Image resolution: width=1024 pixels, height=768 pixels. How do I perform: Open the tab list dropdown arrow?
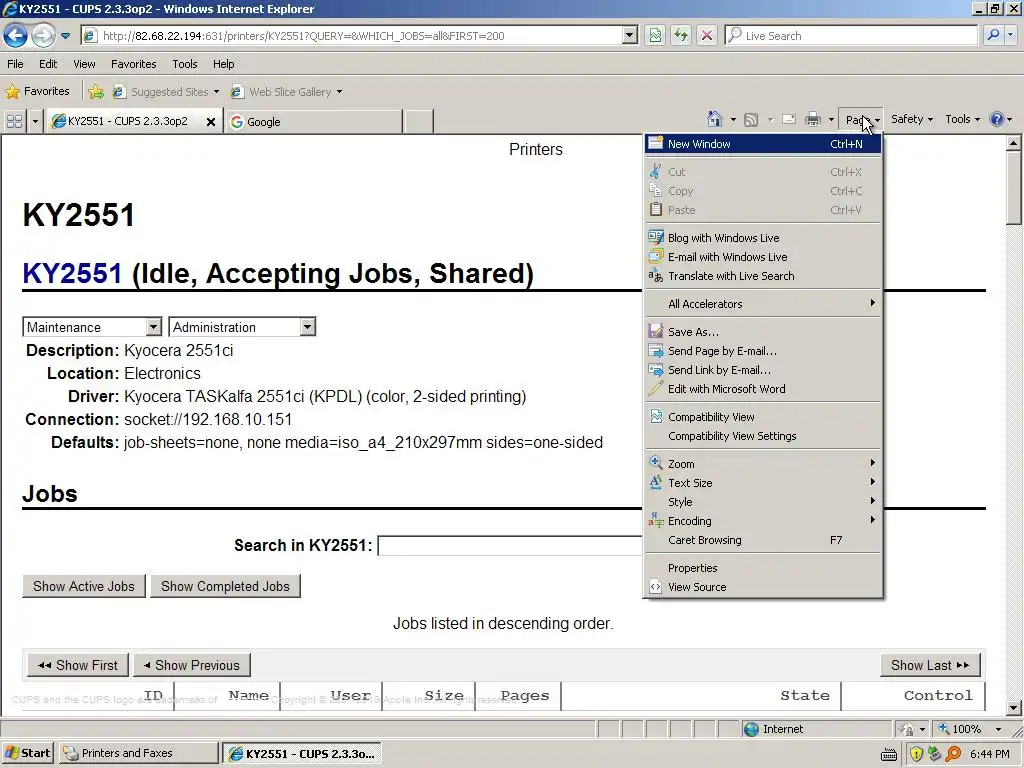click(35, 121)
